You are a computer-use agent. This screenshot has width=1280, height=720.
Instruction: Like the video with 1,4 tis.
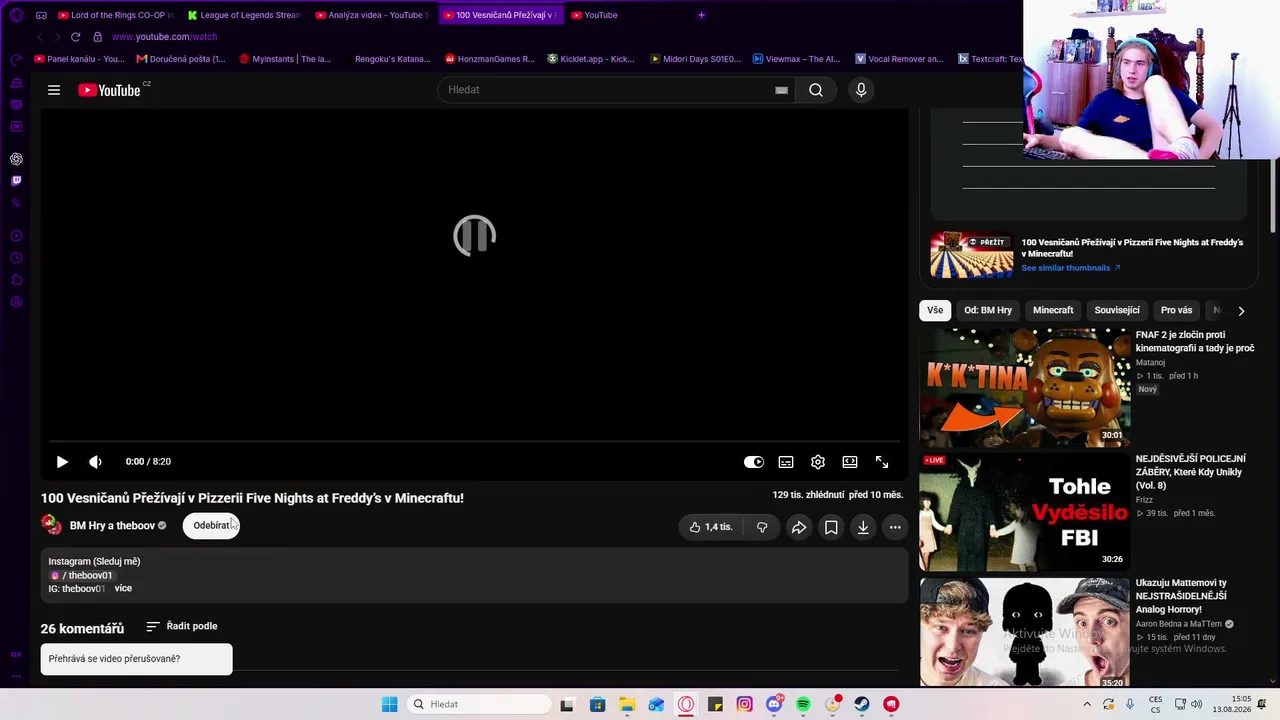coord(711,527)
